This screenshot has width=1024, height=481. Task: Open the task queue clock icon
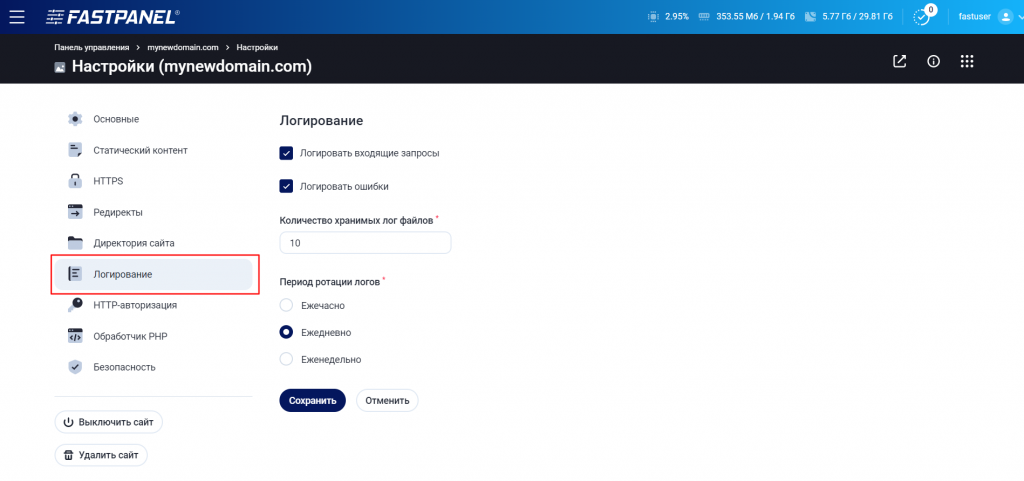(x=921, y=17)
